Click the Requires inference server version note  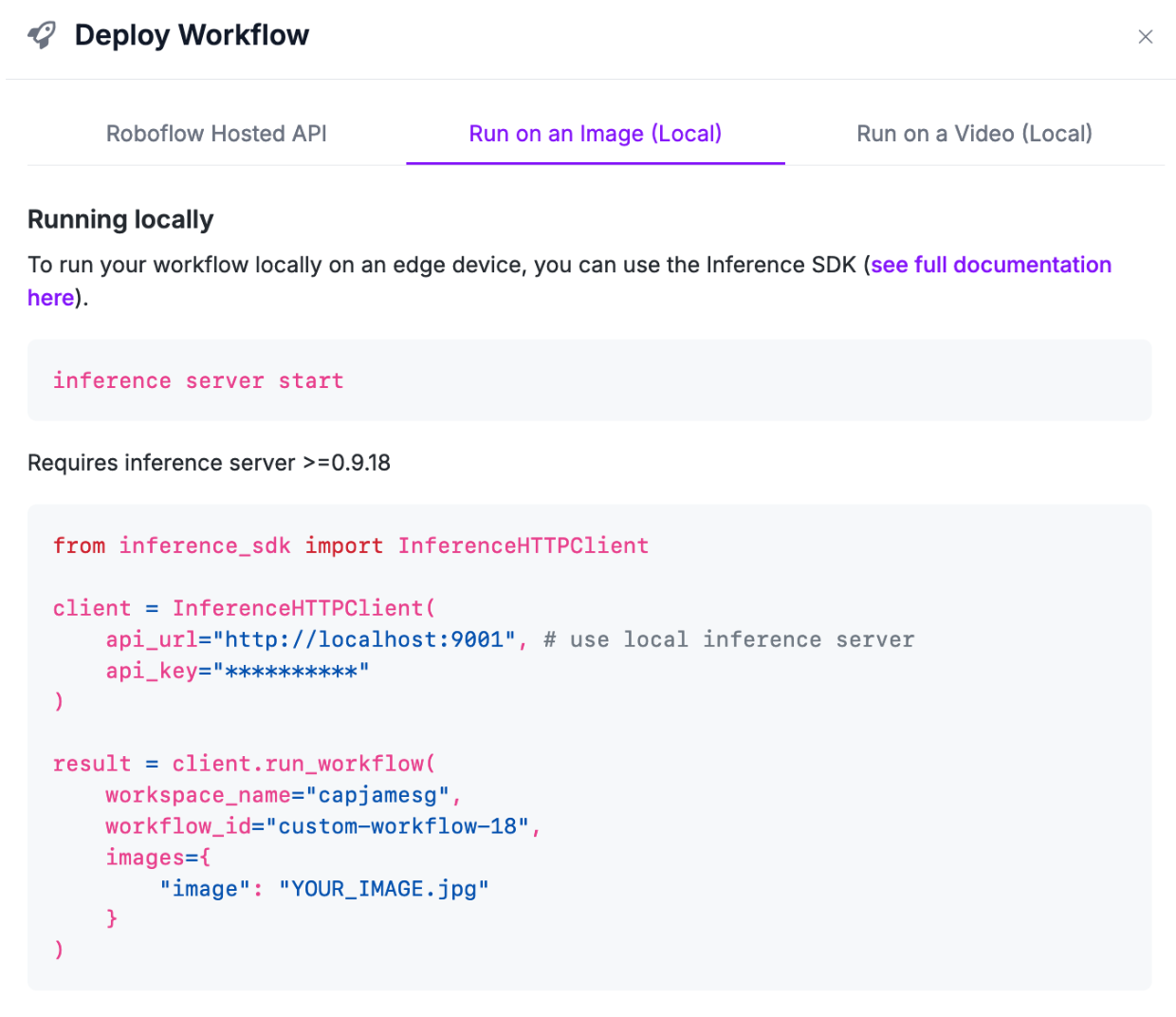(x=209, y=463)
